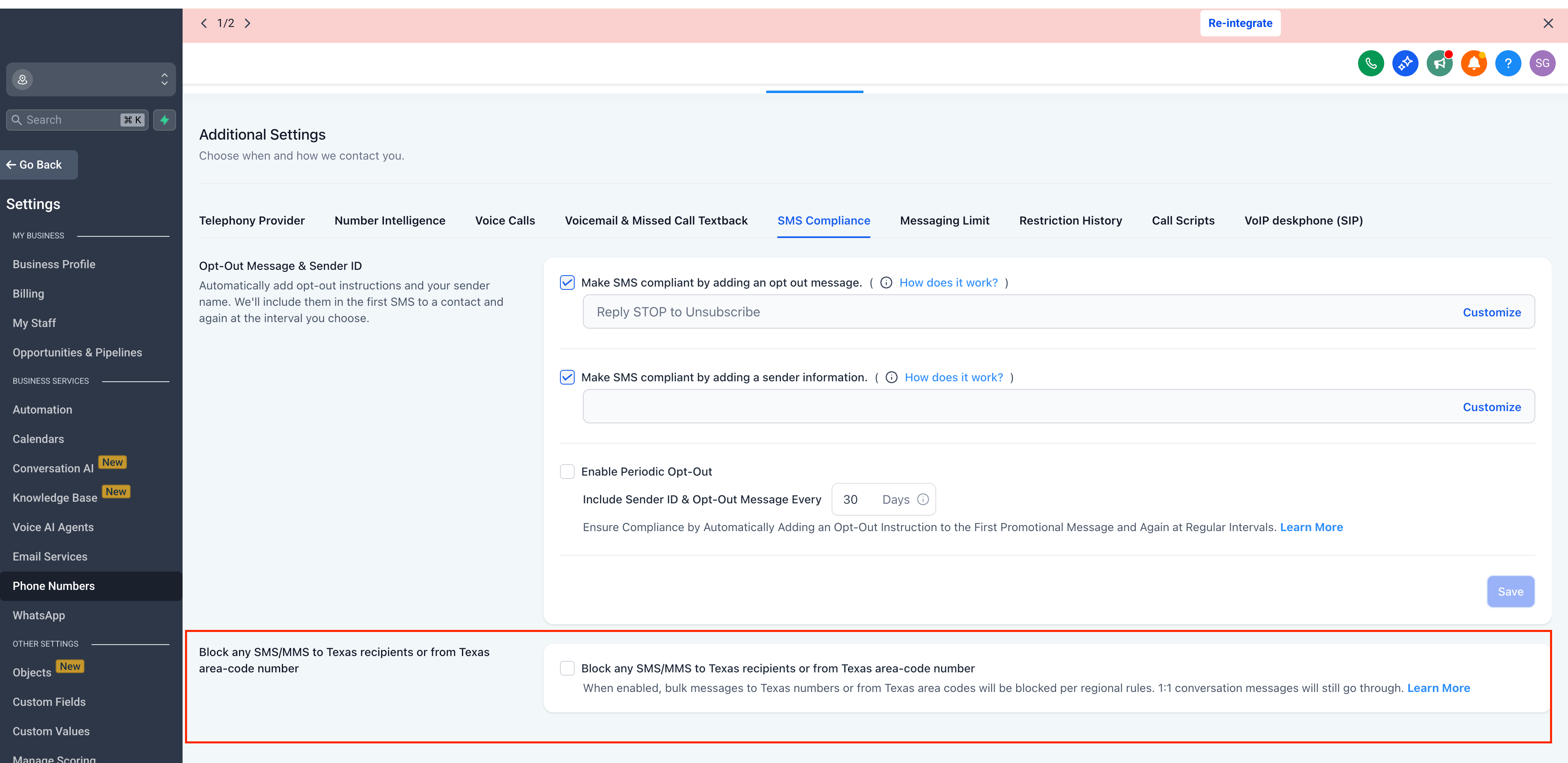Click info icon next to Days field
The height and width of the screenshot is (763, 1568).
click(x=923, y=500)
